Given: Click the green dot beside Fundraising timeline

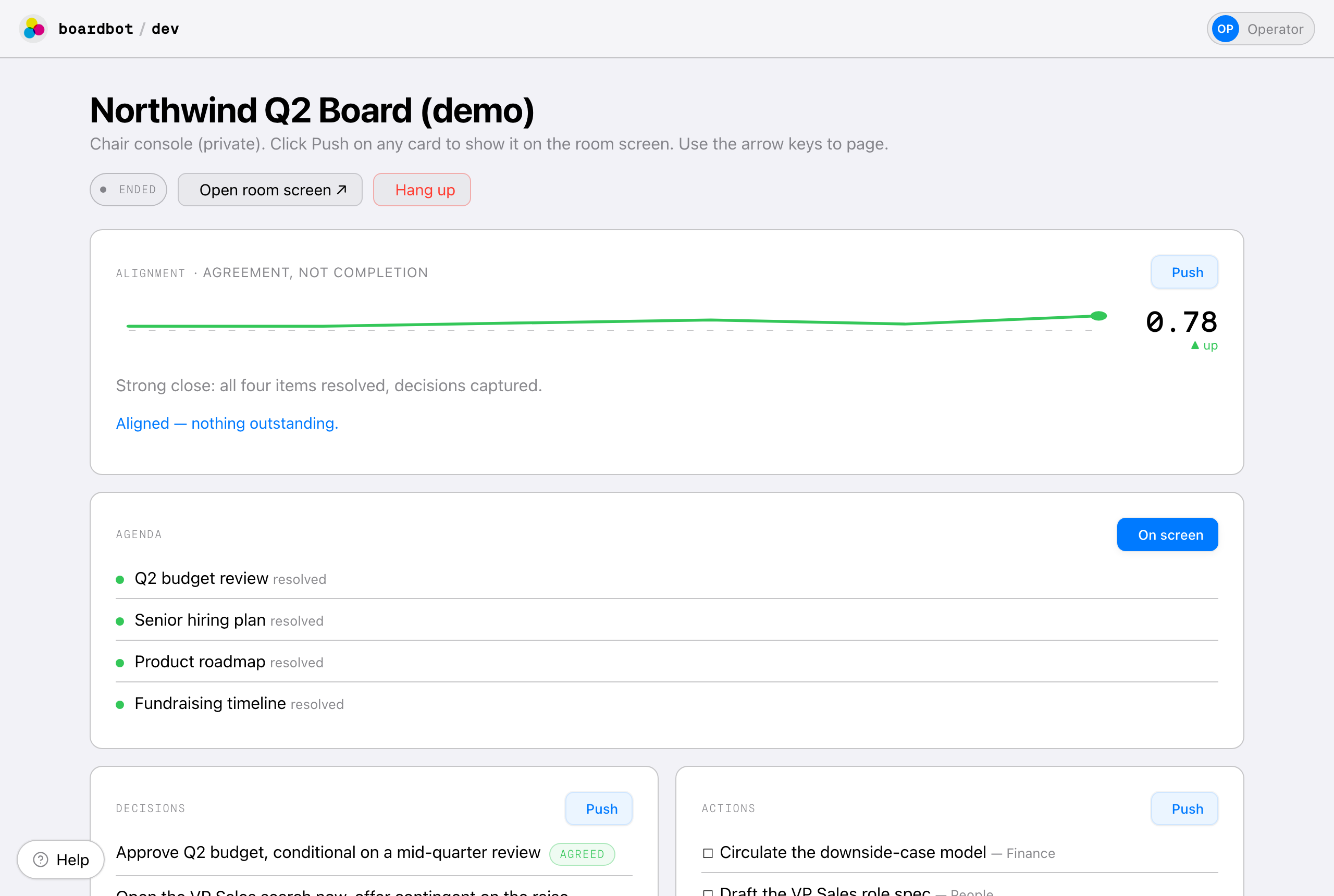Looking at the screenshot, I should pos(120,705).
